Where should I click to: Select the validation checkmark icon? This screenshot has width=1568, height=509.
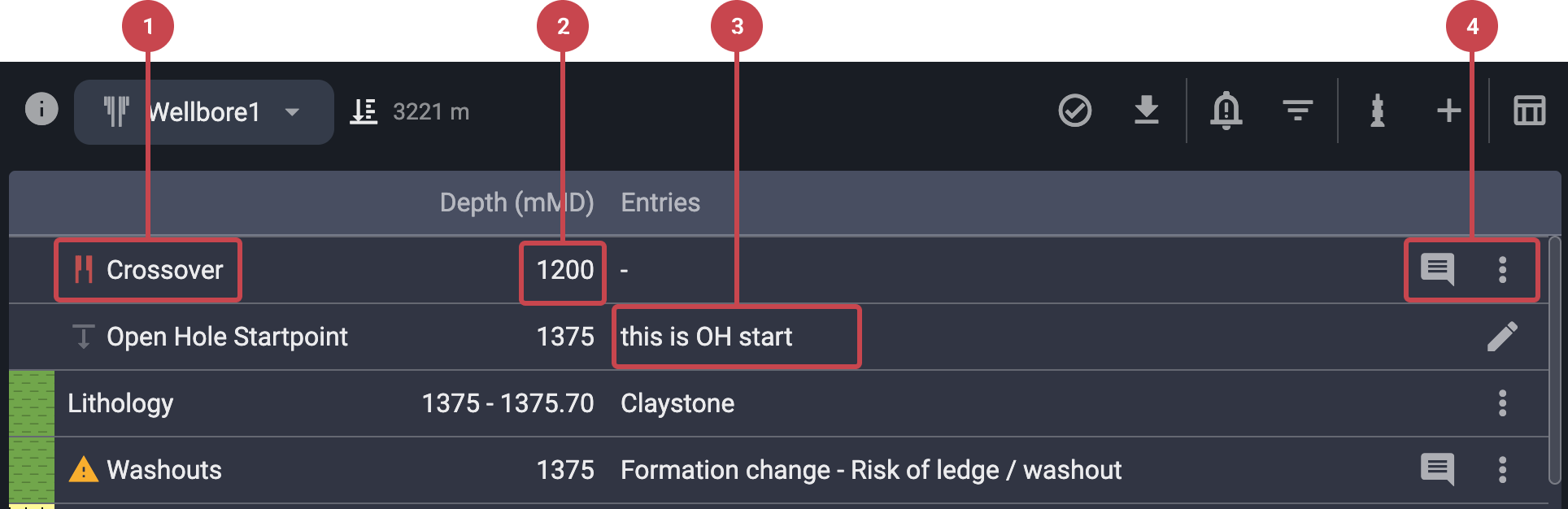point(1075,111)
